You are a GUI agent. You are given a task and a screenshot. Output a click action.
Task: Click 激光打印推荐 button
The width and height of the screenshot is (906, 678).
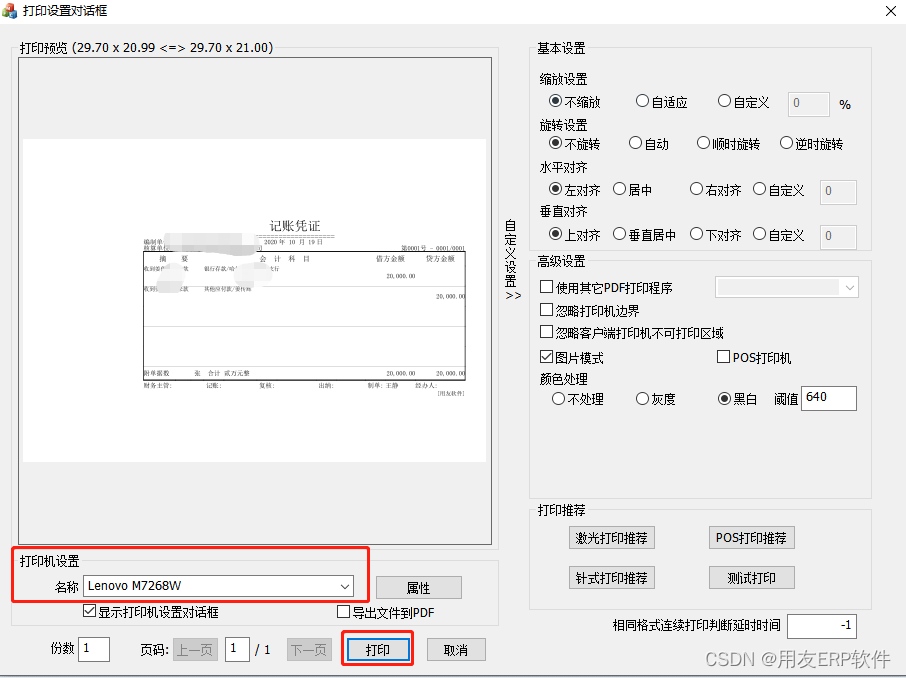coord(612,538)
